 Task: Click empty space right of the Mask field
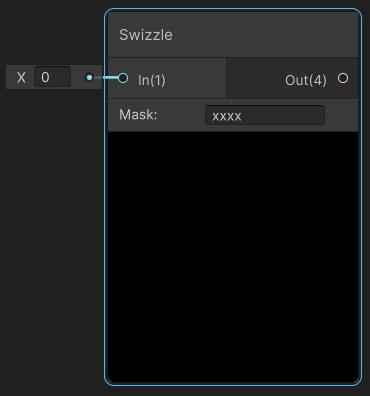point(341,115)
